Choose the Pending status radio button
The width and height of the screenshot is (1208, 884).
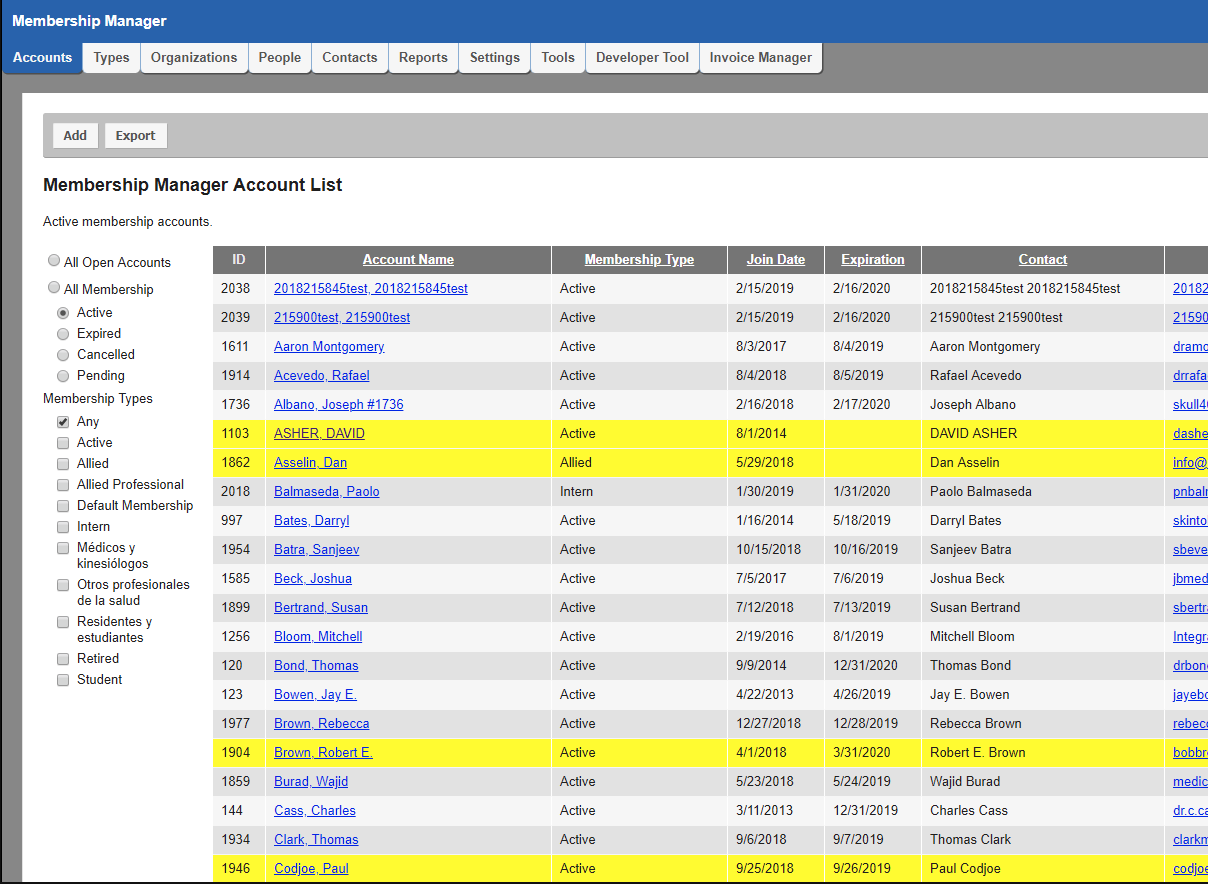pyautogui.click(x=64, y=376)
